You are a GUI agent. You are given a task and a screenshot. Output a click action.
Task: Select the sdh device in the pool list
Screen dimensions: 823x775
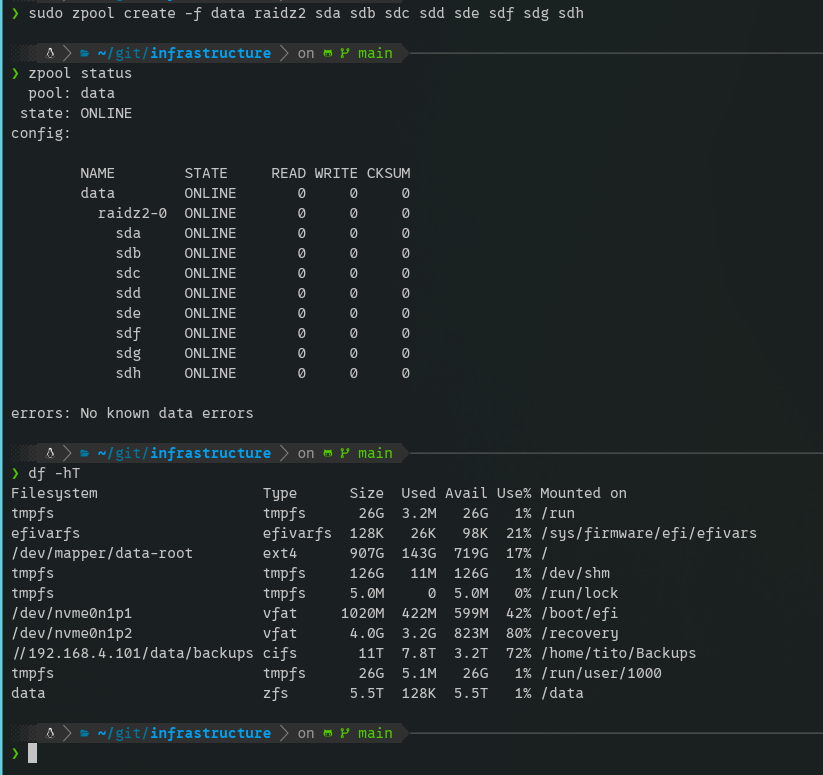128,373
